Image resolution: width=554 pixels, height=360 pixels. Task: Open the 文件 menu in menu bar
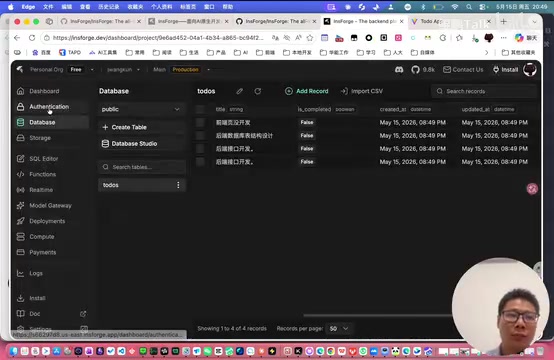pyautogui.click(x=48, y=7)
